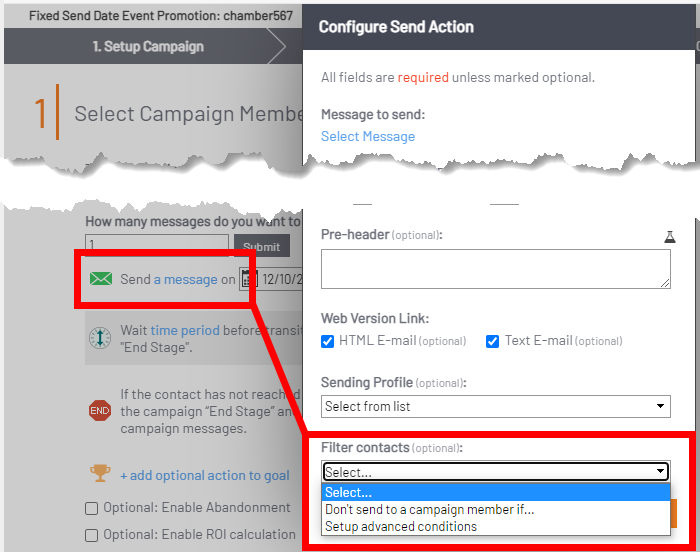This screenshot has height=552, width=700.
Task: Open the "add optional action to goal" link
Action: coord(205,475)
